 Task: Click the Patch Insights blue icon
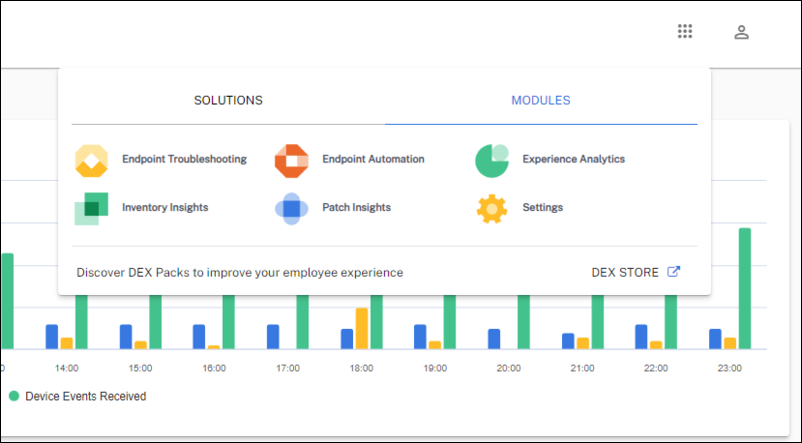pos(292,208)
